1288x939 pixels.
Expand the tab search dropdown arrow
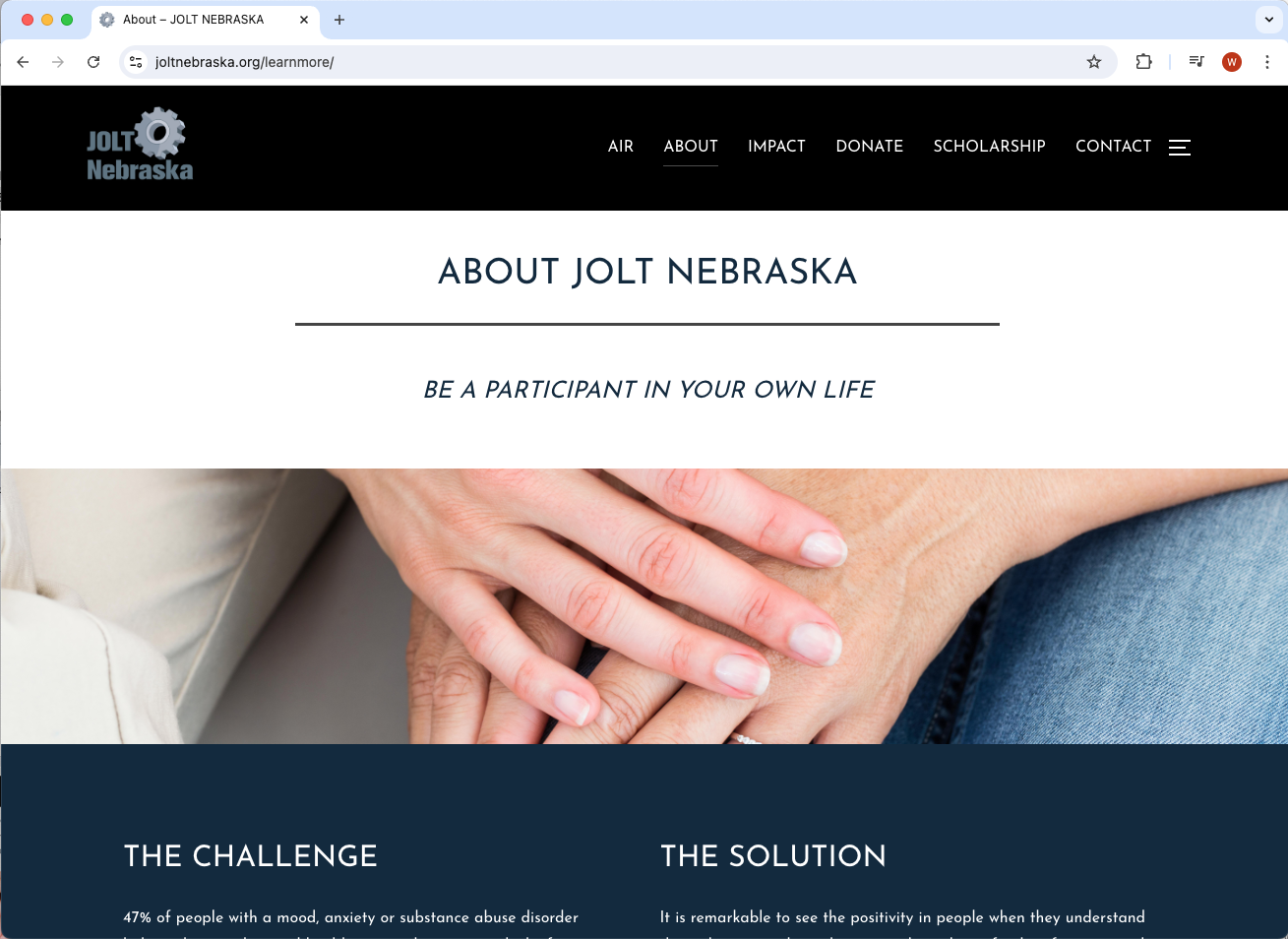tap(1268, 20)
